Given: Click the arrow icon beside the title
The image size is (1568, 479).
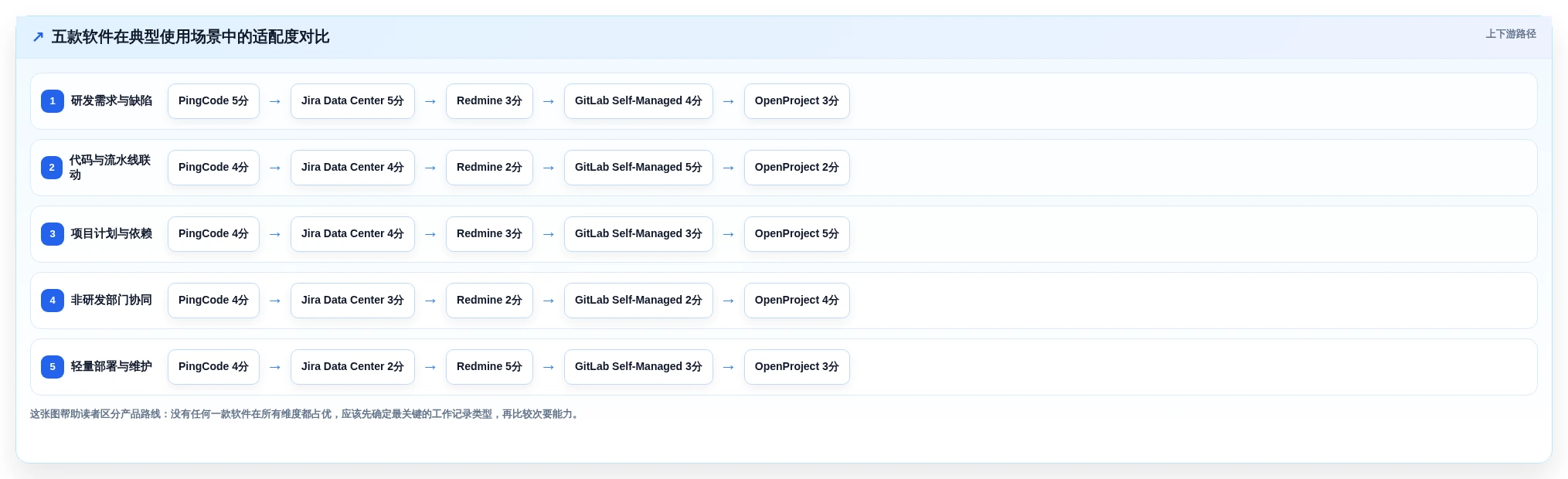Looking at the screenshot, I should 38,37.
